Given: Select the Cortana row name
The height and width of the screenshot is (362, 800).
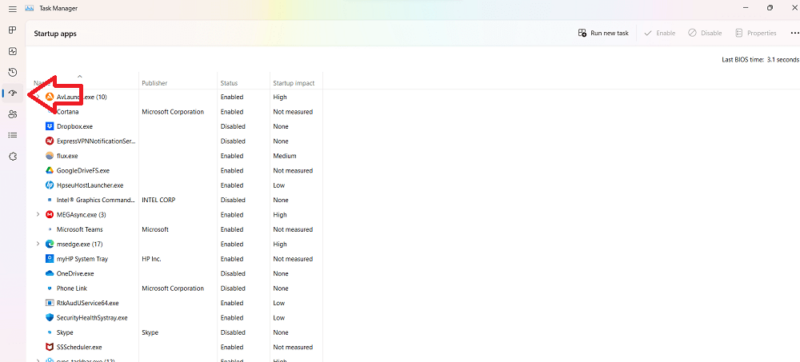Looking at the screenshot, I should pyautogui.click(x=68, y=112).
